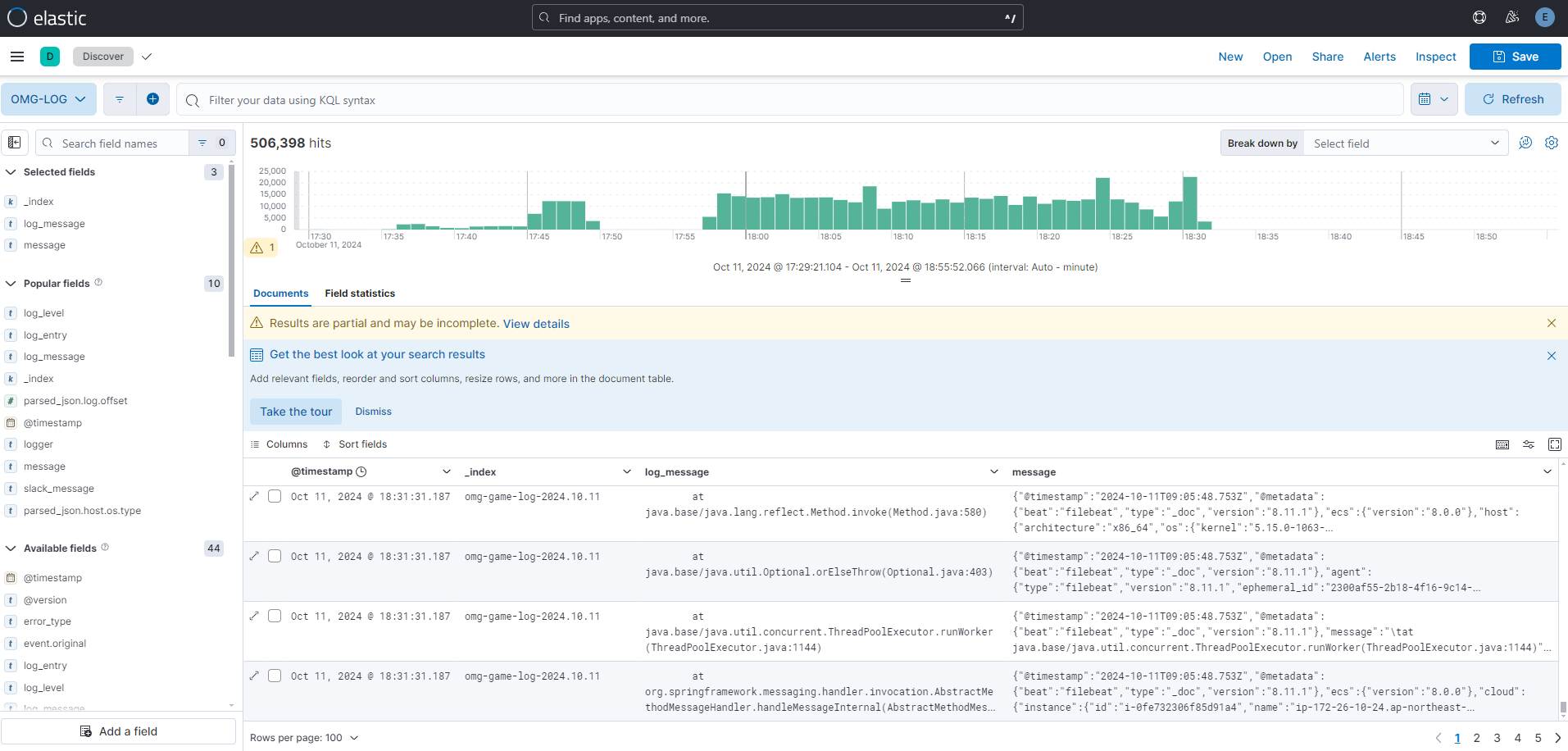Viewport: 1568px width, 751px height.
Task: Open the help menu icon in header
Action: (1479, 17)
